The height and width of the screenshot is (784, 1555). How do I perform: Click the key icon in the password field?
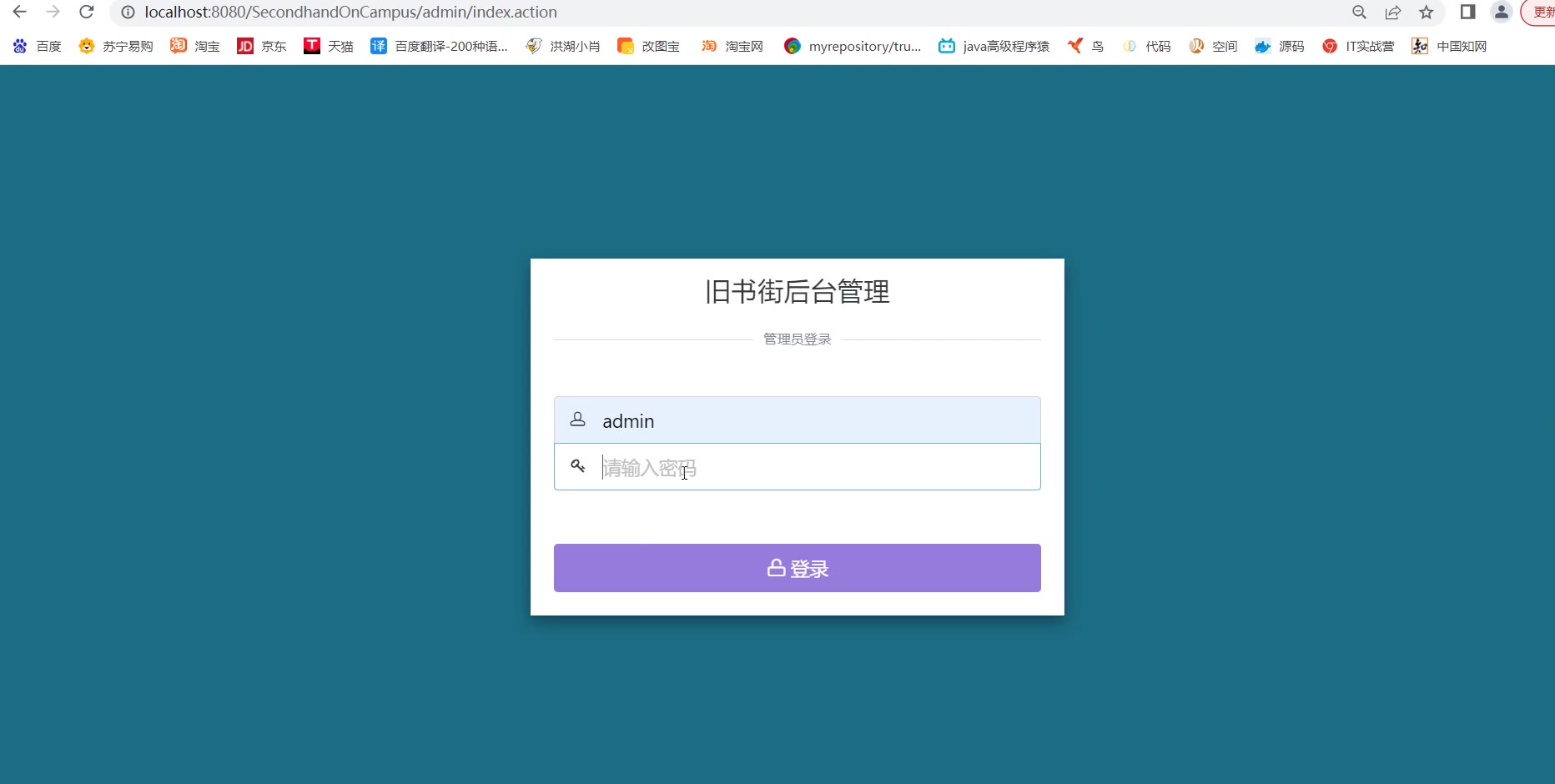coord(577,465)
